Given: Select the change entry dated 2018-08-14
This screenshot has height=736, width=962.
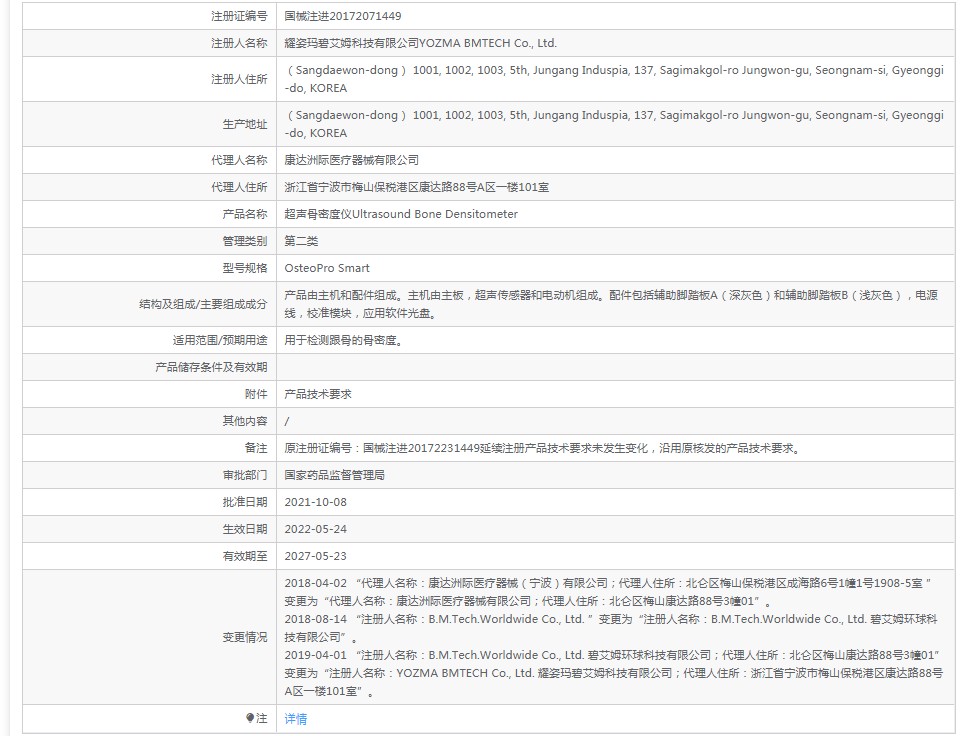Looking at the screenshot, I should point(611,628).
